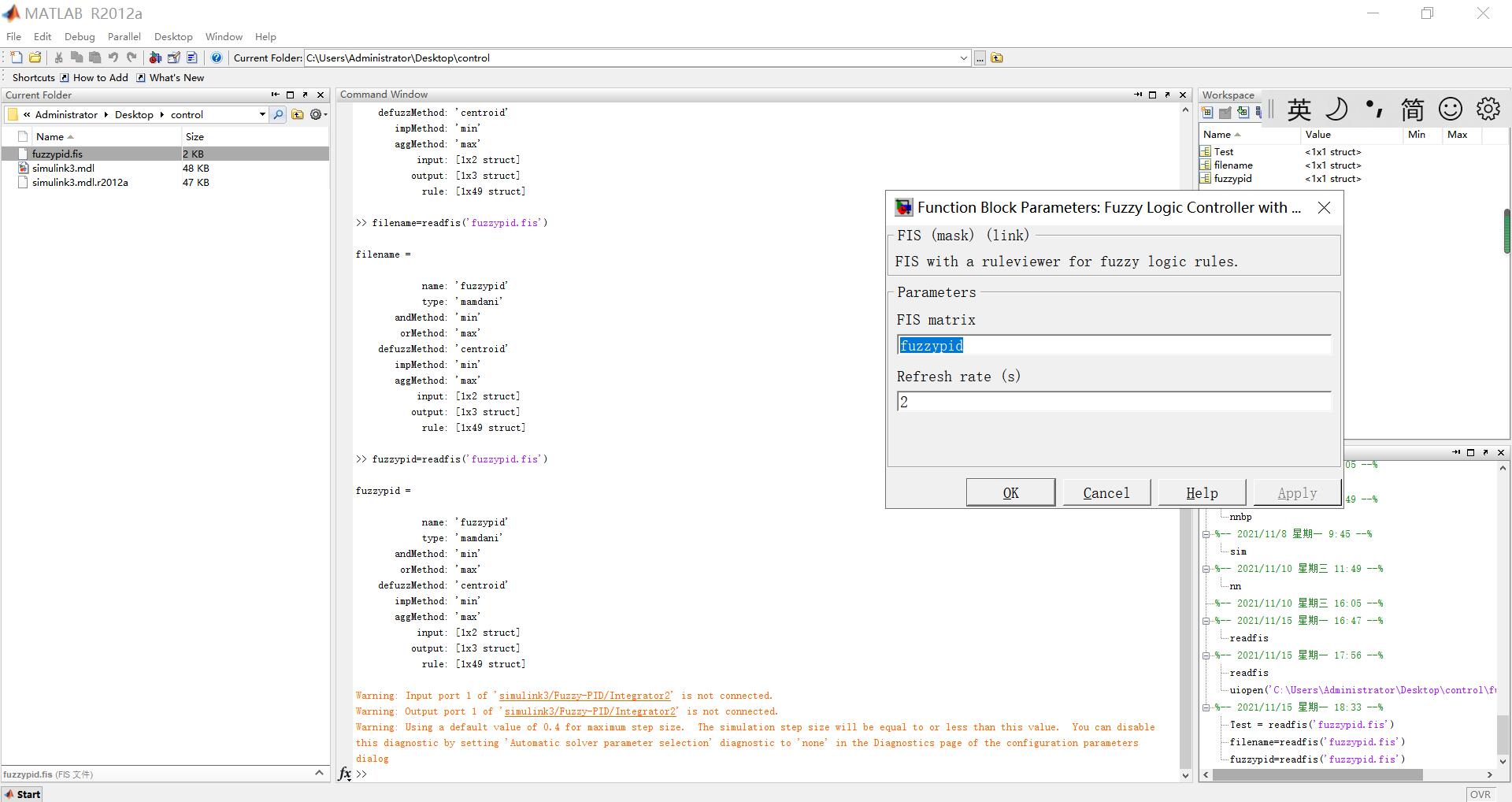Cut selection with the scissors toolbar icon

tap(58, 57)
